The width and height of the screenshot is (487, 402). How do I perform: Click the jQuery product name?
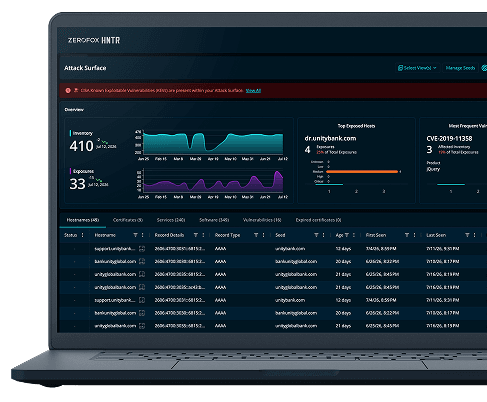pos(433,169)
